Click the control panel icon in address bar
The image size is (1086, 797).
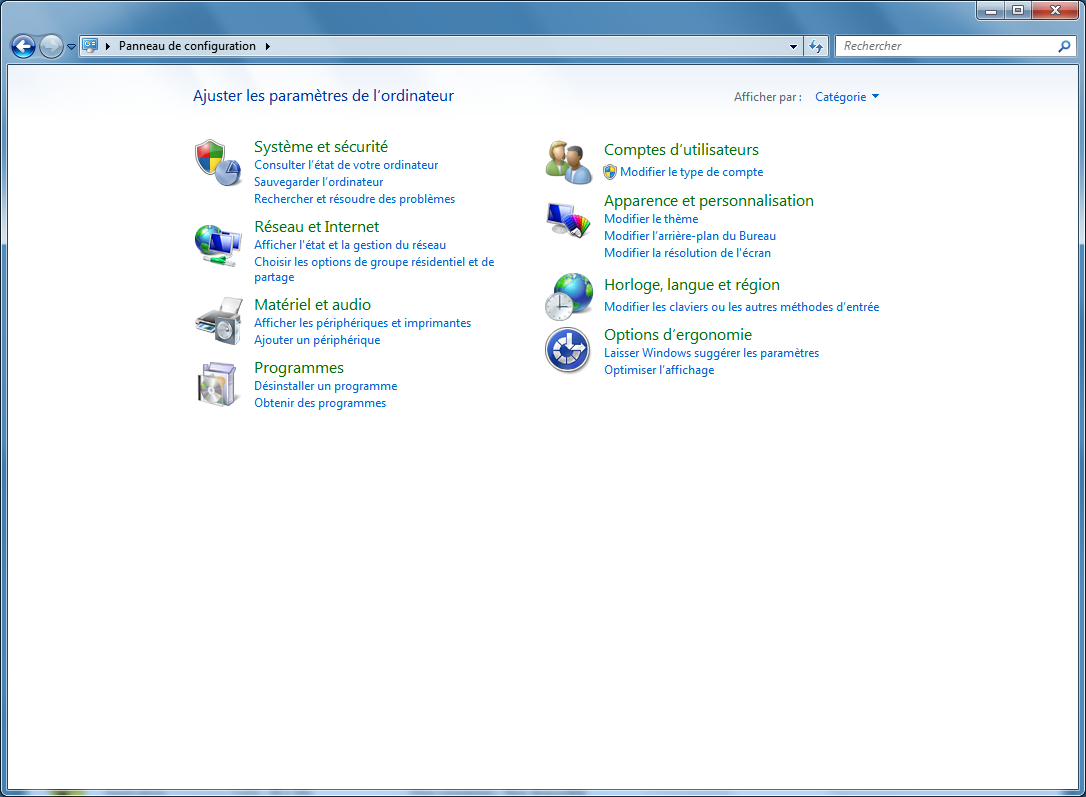(x=90, y=46)
